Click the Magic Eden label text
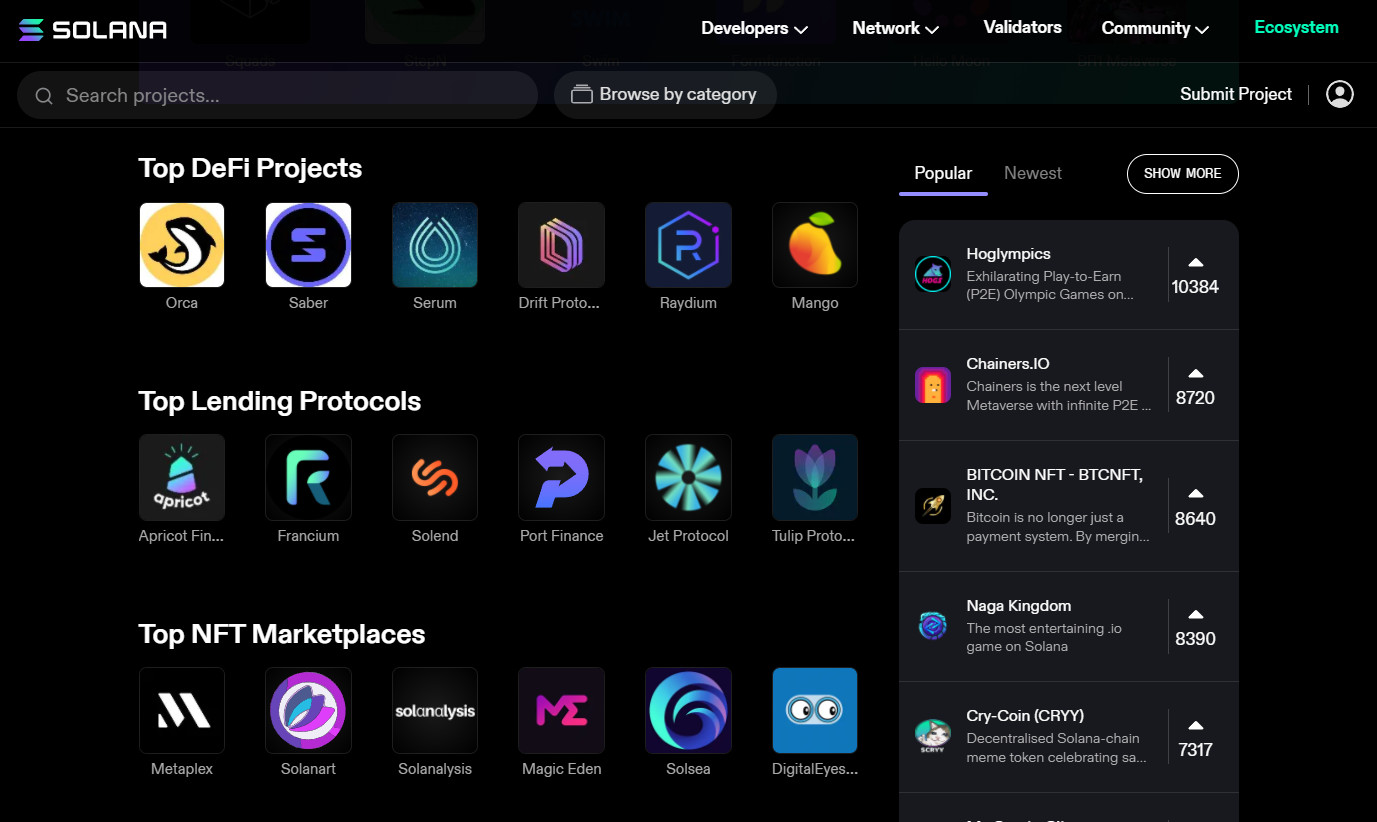The image size is (1377, 822). (x=561, y=769)
